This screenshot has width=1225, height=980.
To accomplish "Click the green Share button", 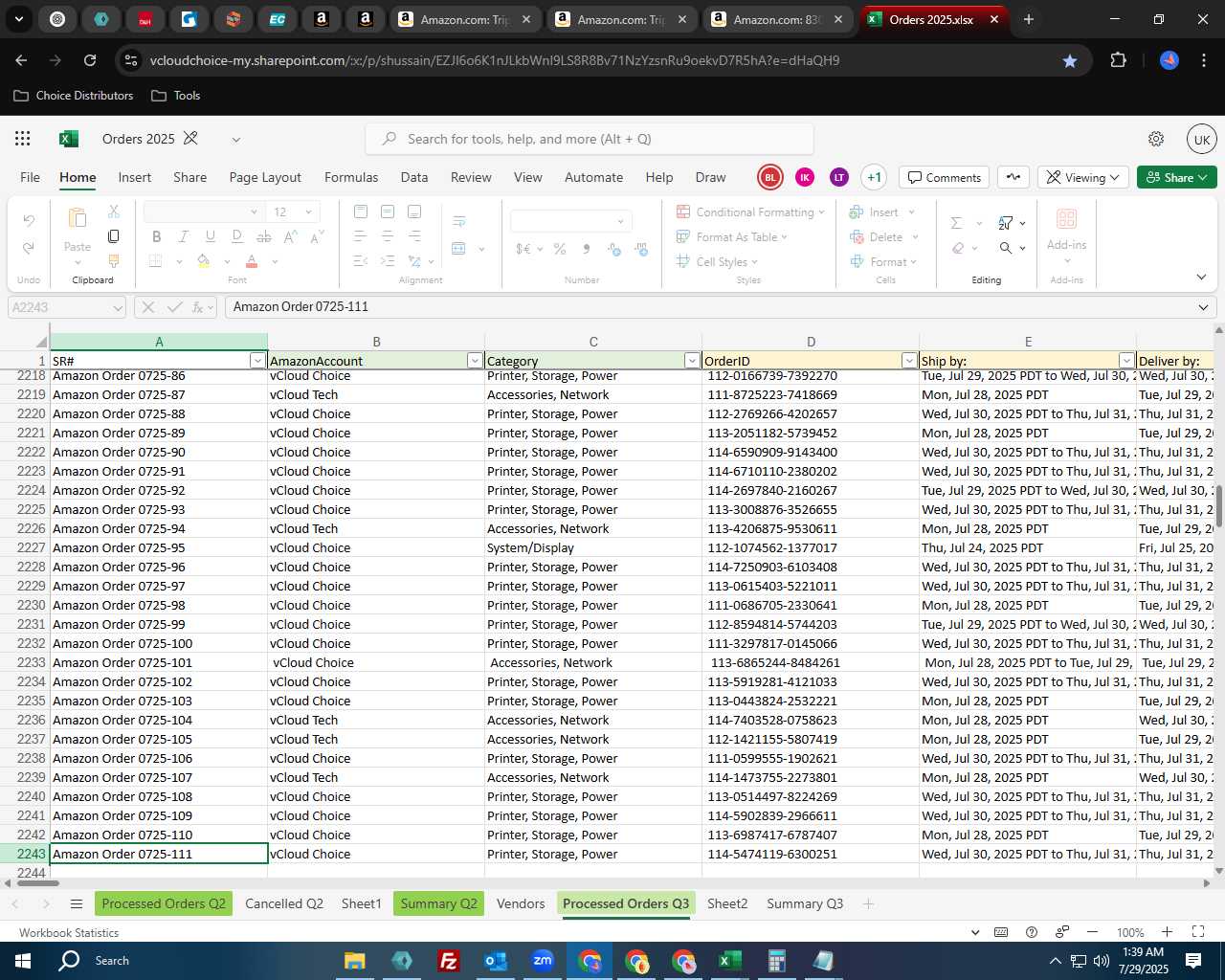I will coord(1177,177).
